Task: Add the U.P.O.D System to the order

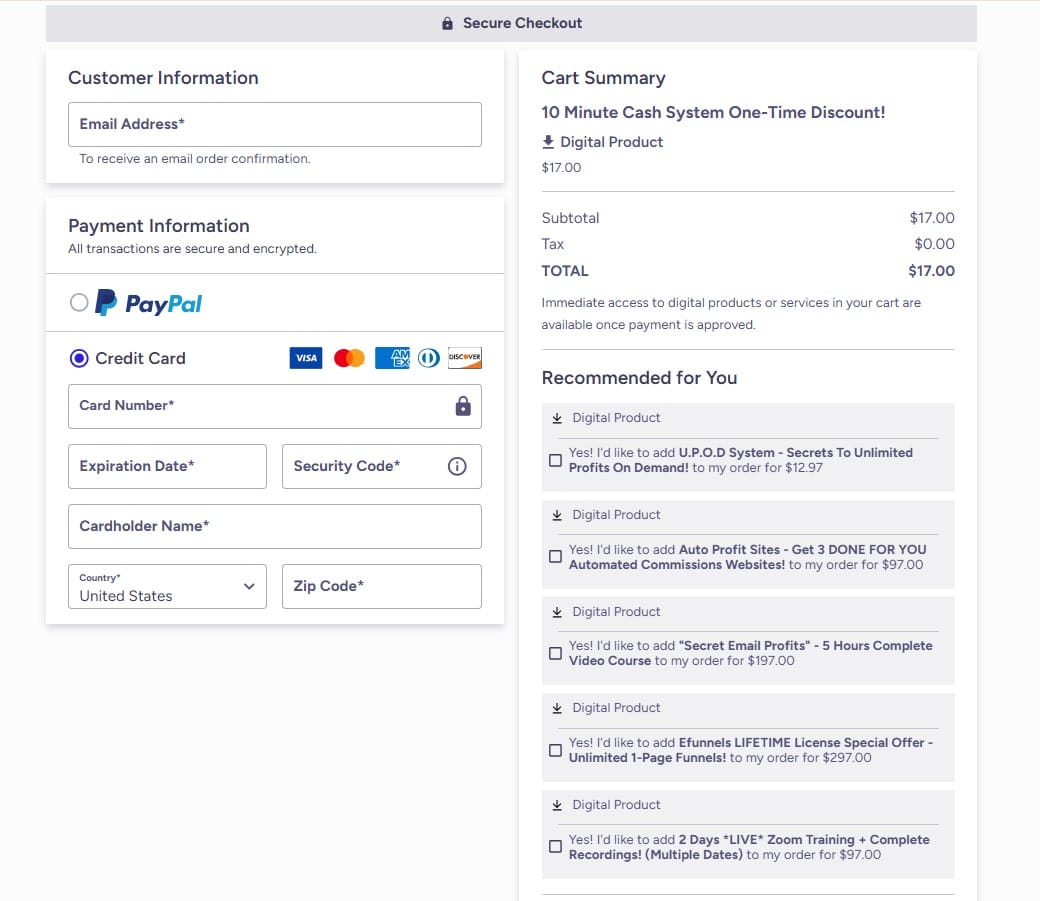Action: [555, 459]
